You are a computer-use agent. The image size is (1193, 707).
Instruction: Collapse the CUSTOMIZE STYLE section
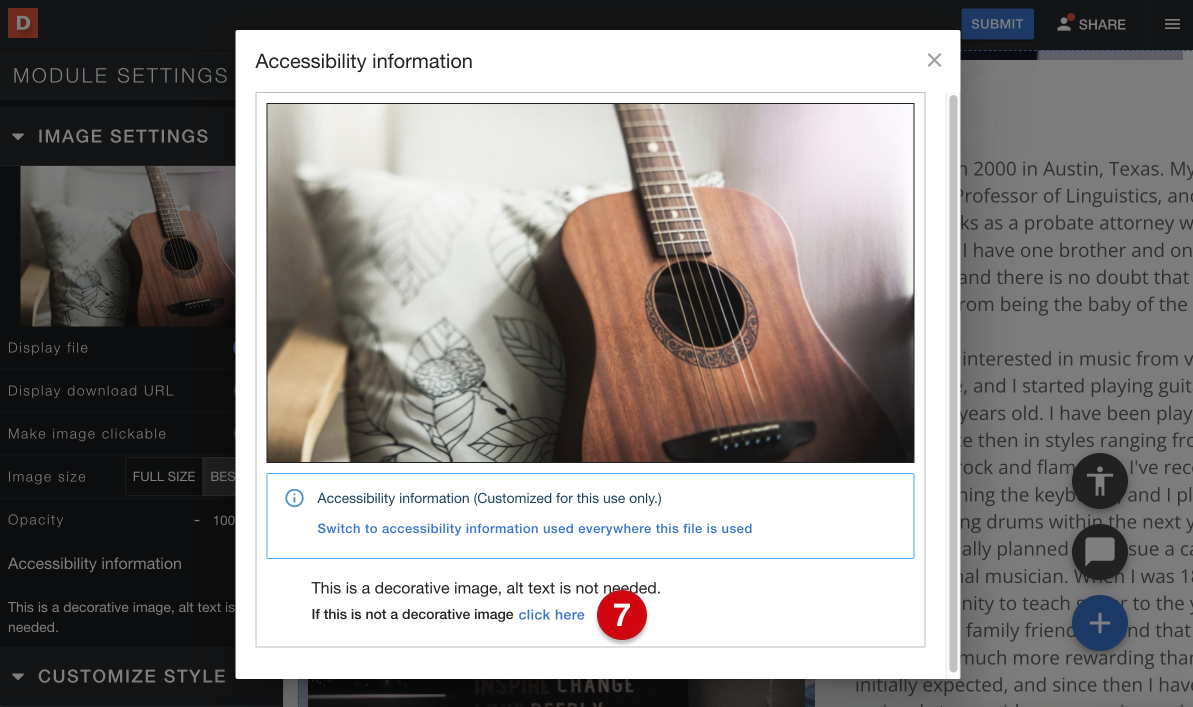click(x=18, y=676)
